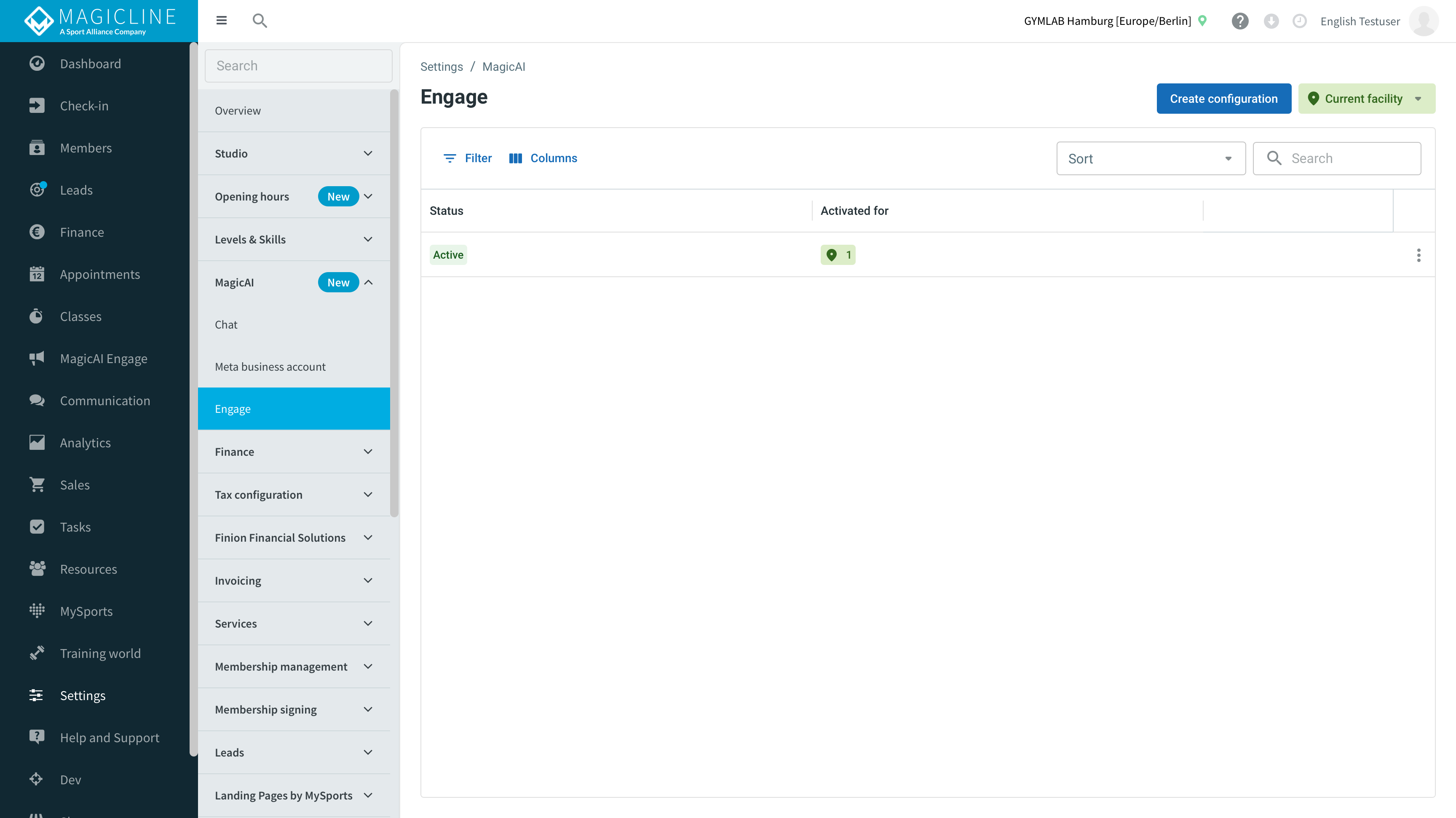Click the Dev crosshair icon

(37, 780)
